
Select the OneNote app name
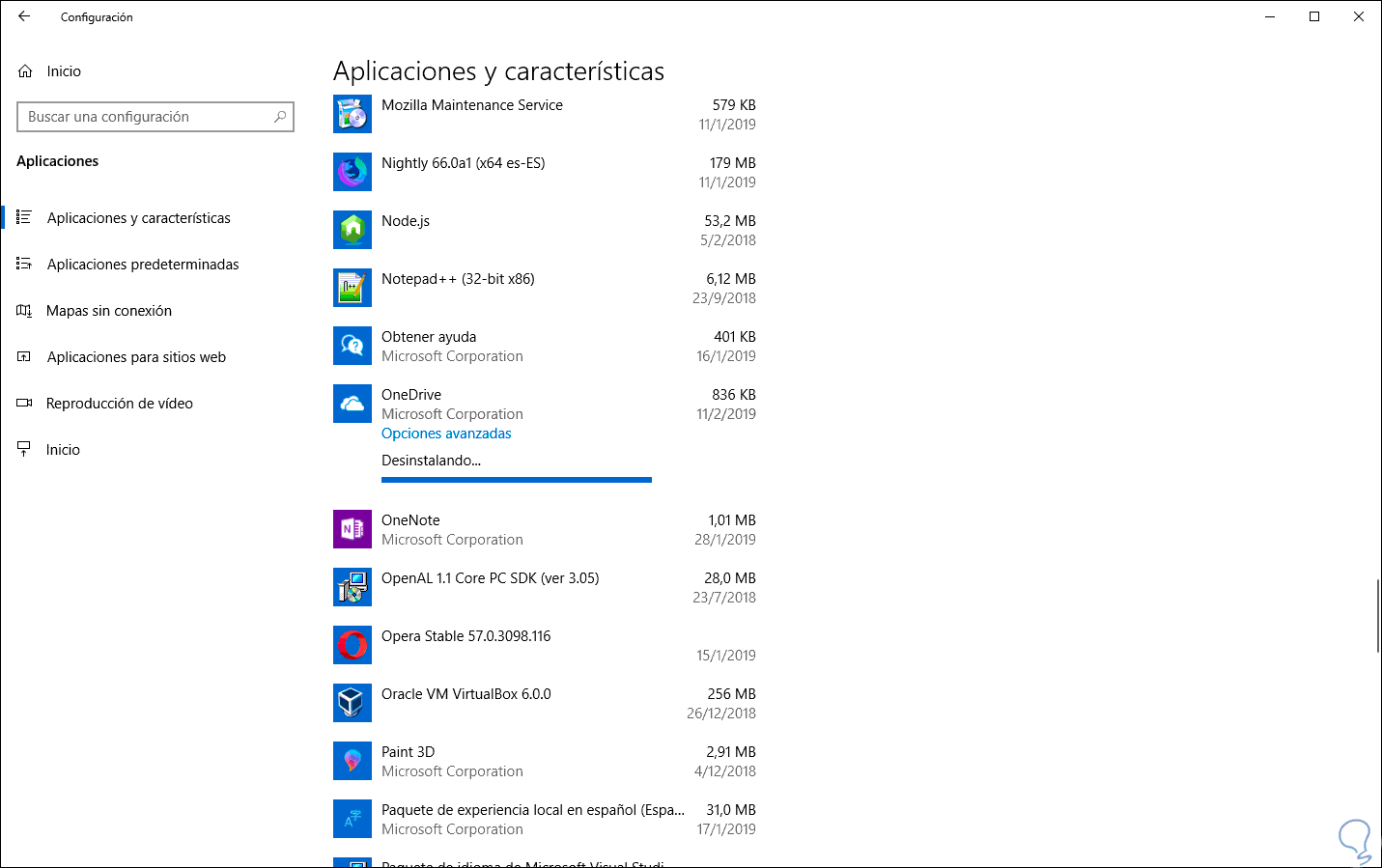410,520
